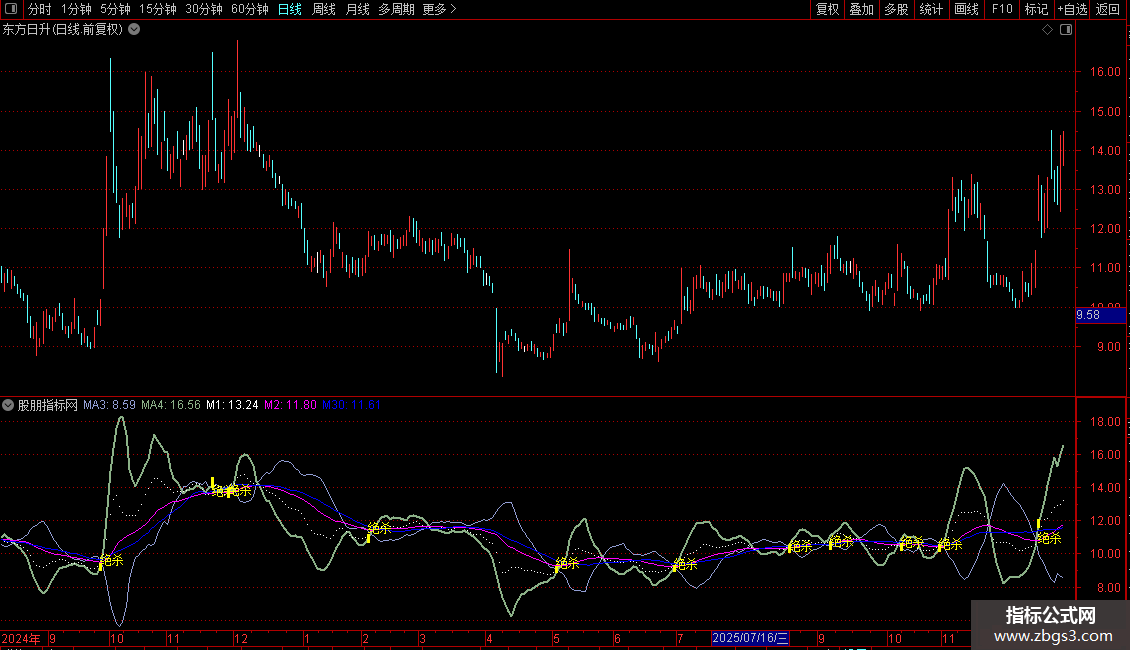
Task: Click the M2: 11.80 value label
Action: (x=290, y=405)
